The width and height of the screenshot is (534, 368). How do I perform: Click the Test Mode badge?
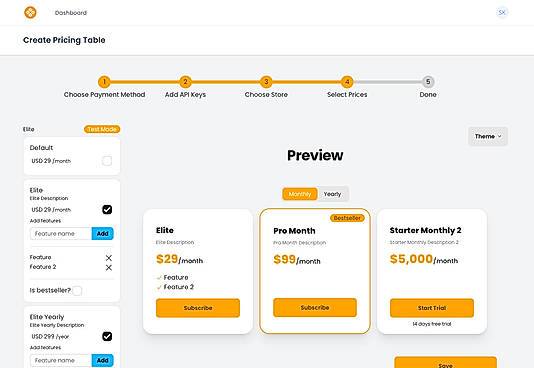point(102,129)
